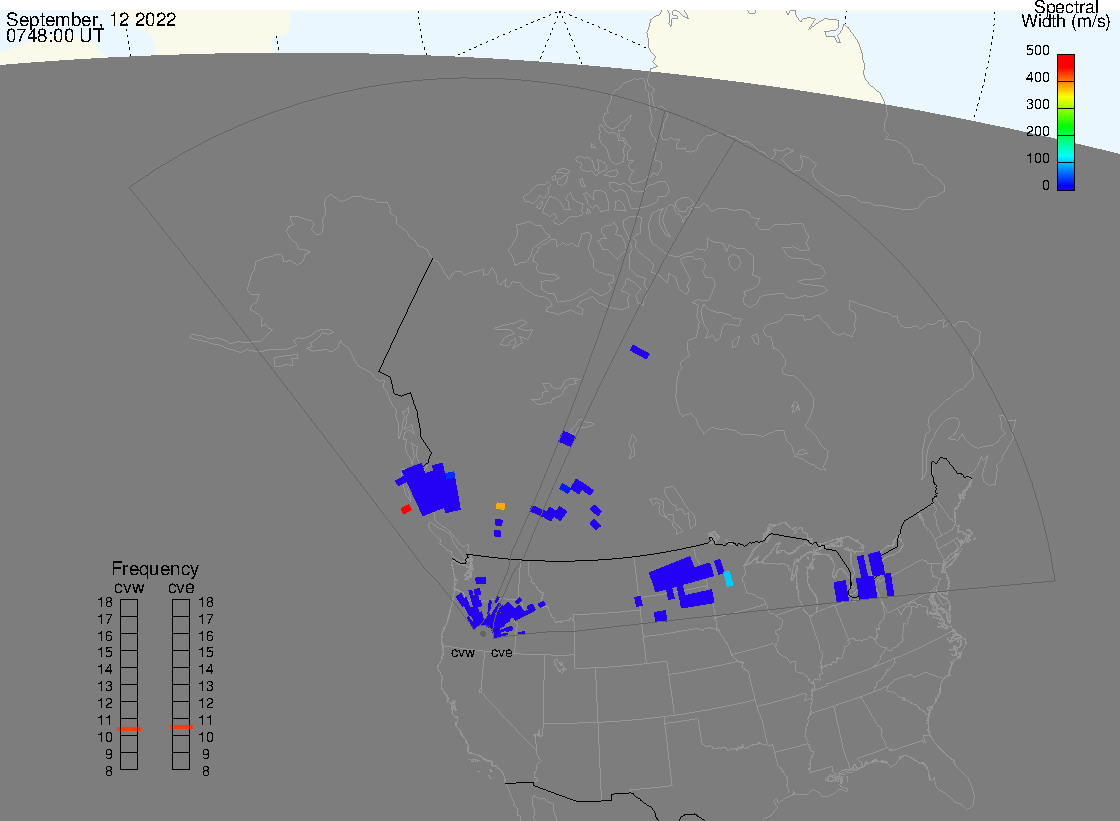Click the 200 value on the color scale

pos(1037,131)
